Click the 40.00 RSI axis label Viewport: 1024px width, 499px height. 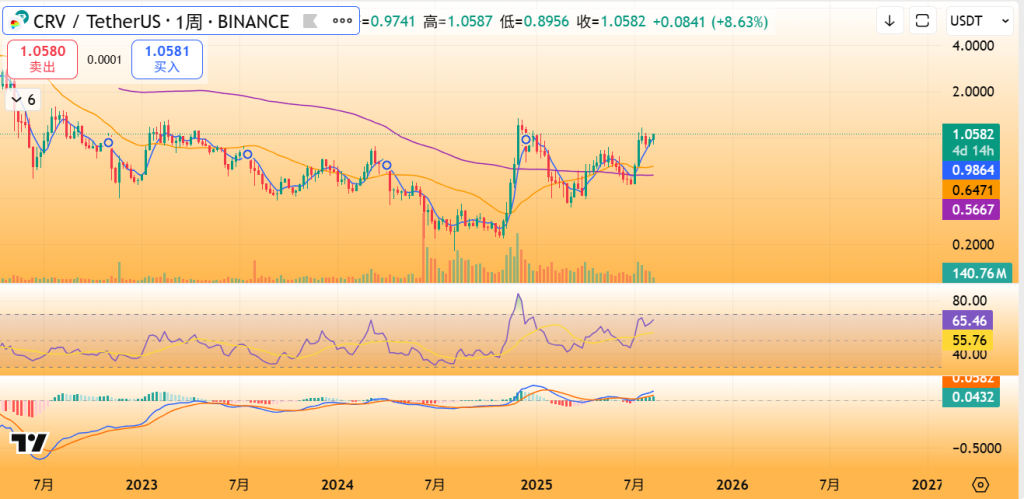click(970, 355)
